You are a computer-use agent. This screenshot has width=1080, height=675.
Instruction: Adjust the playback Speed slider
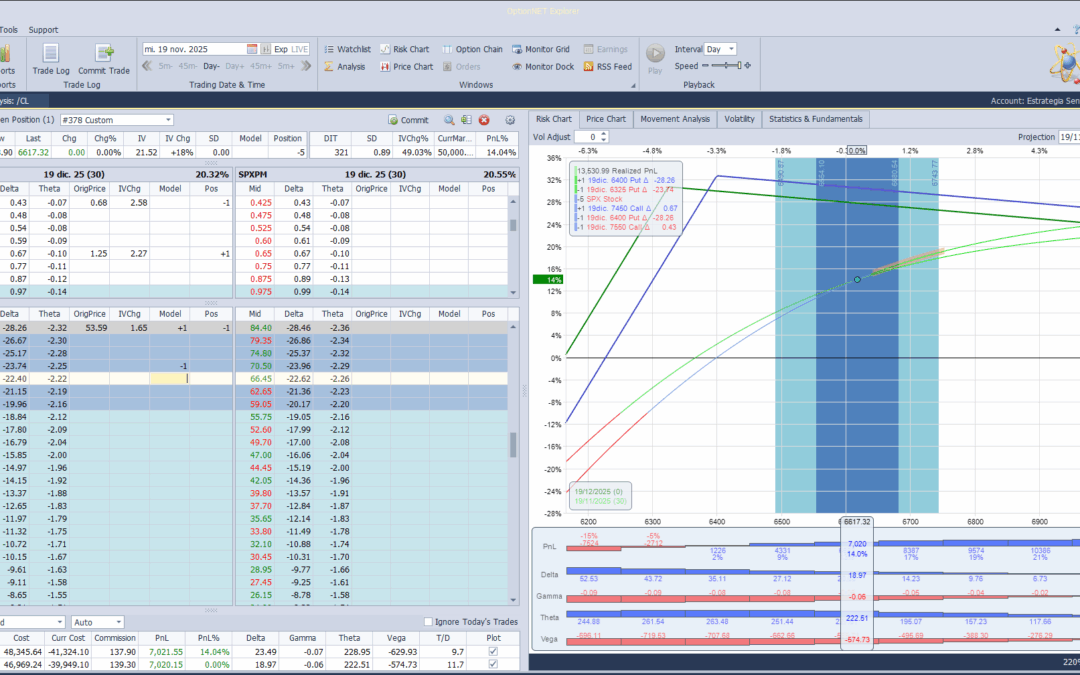(x=727, y=65)
